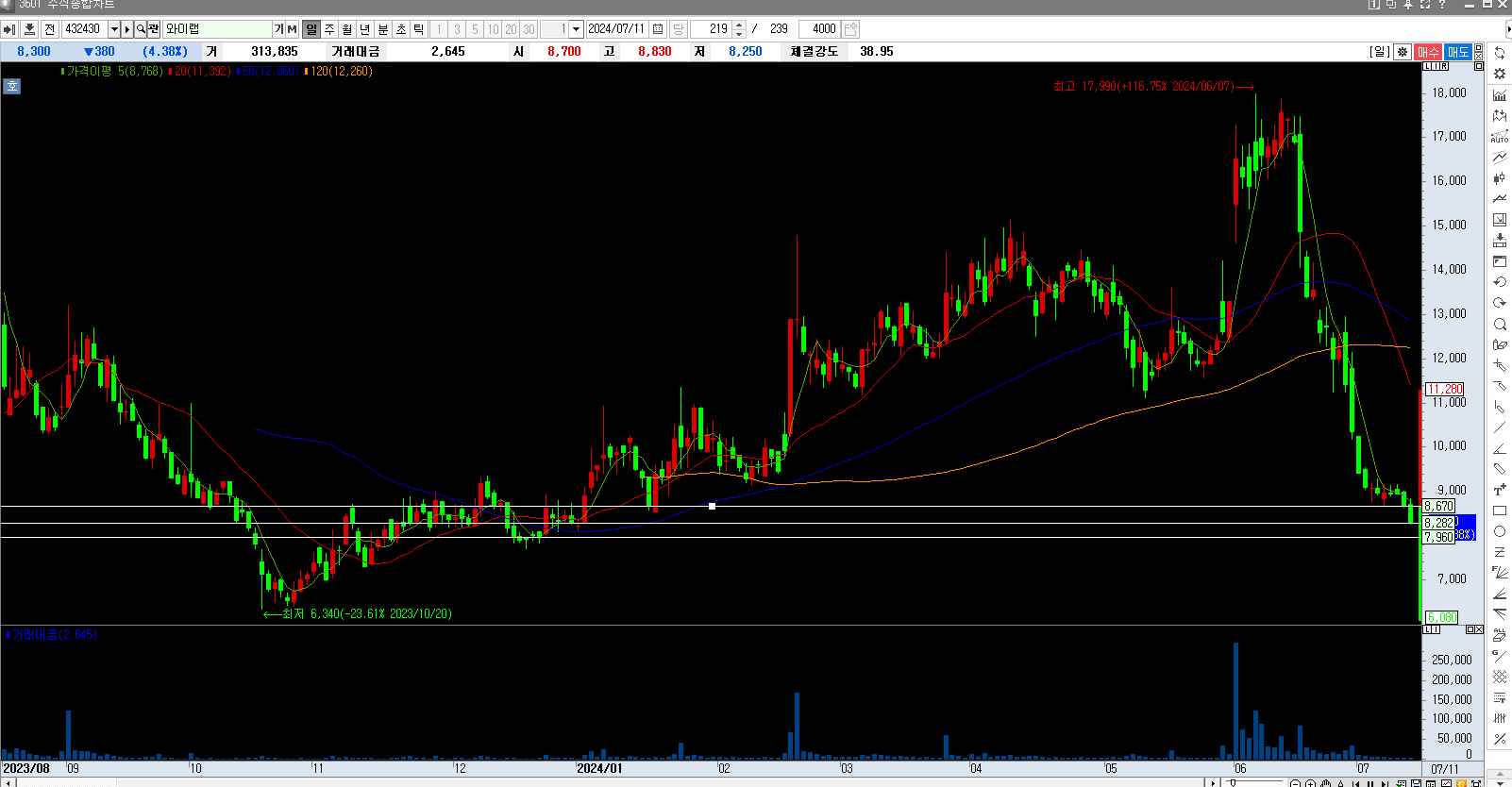Select the T+ text annotation tool
Image resolution: width=1512 pixels, height=787 pixels.
tap(1500, 490)
